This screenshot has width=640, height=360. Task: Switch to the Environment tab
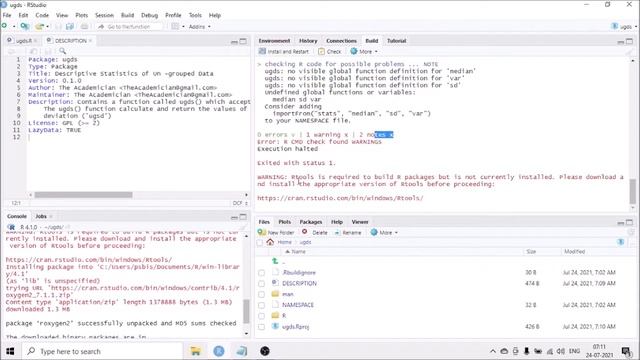tap(274, 41)
